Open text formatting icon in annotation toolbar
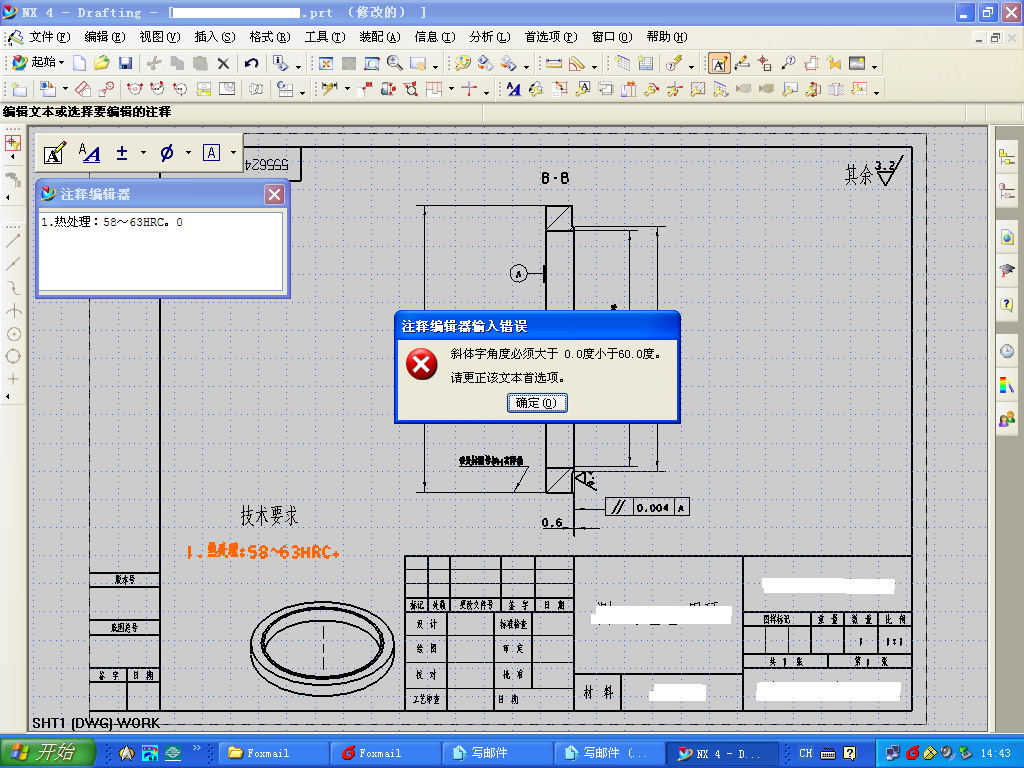This screenshot has height=768, width=1024. 55,153
